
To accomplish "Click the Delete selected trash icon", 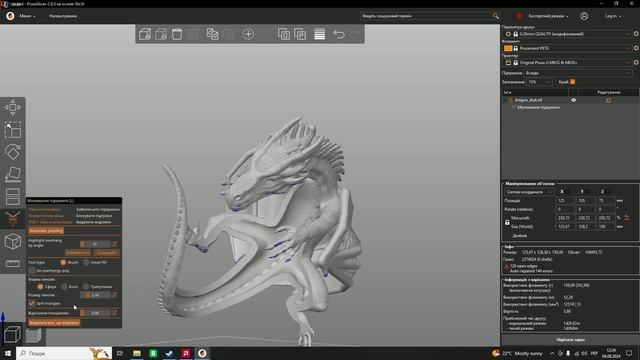I will coord(177,34).
